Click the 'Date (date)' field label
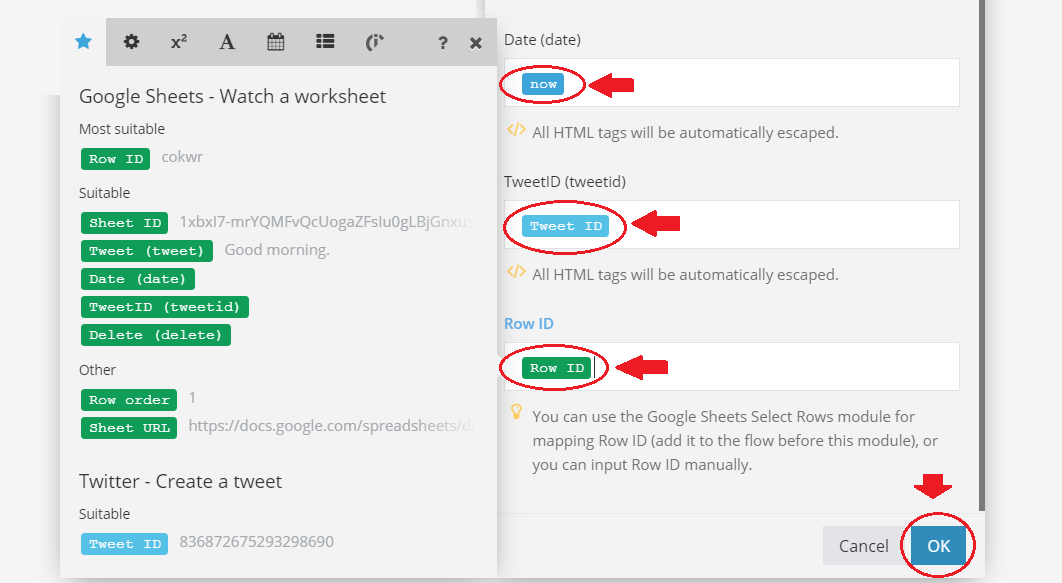 542,40
